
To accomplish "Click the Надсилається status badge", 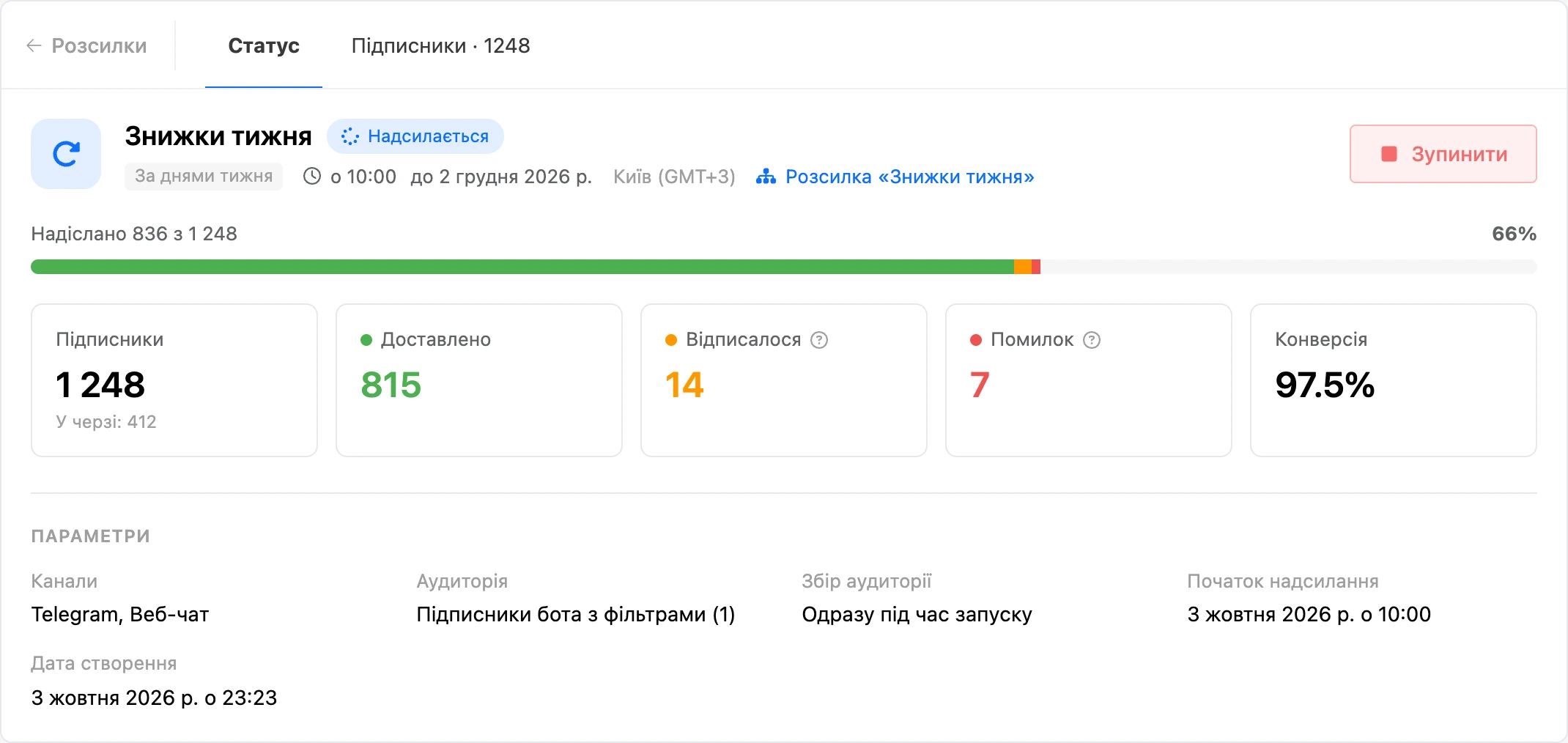I will 415,136.
